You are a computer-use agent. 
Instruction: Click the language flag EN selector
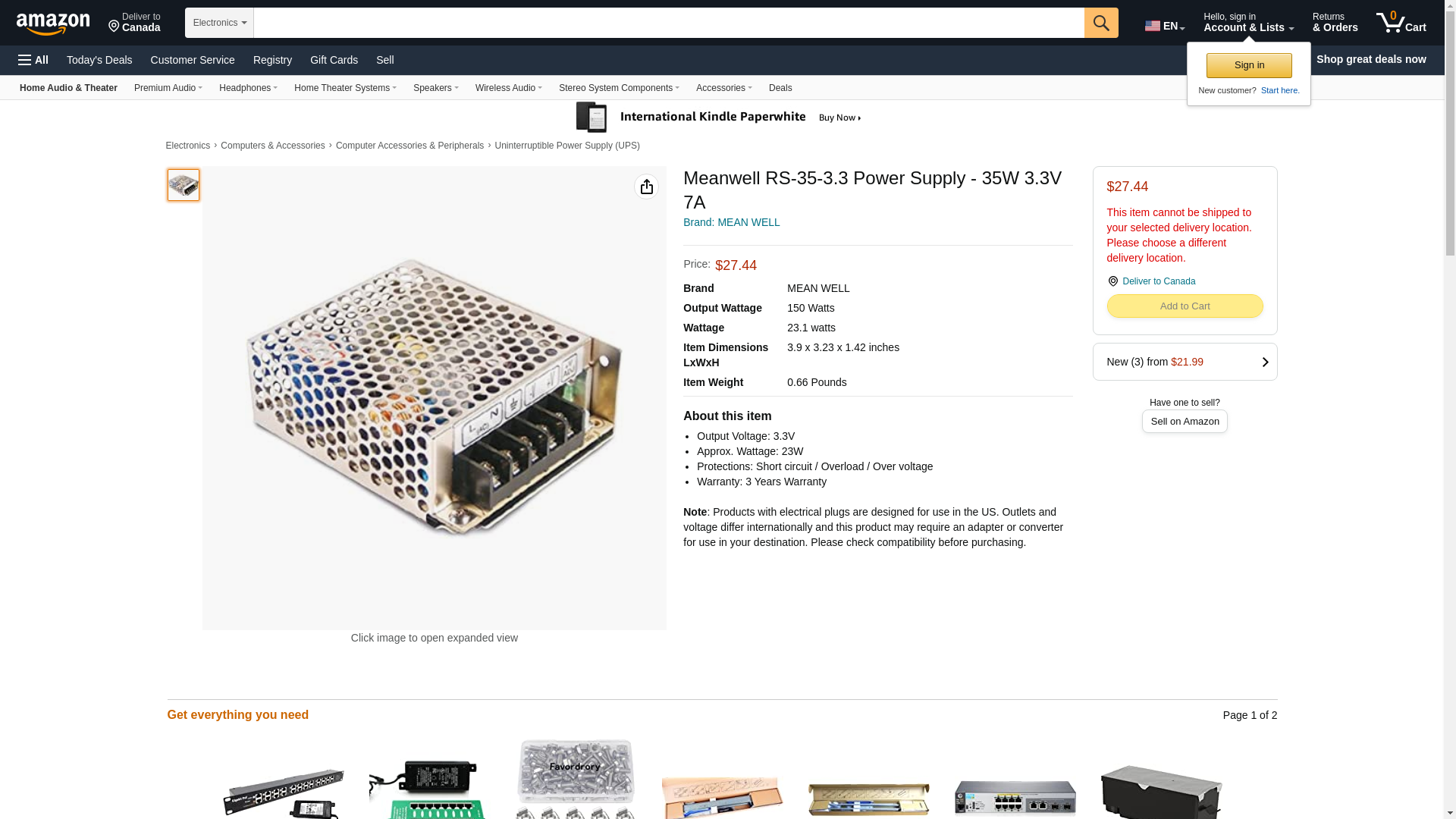(x=1164, y=26)
